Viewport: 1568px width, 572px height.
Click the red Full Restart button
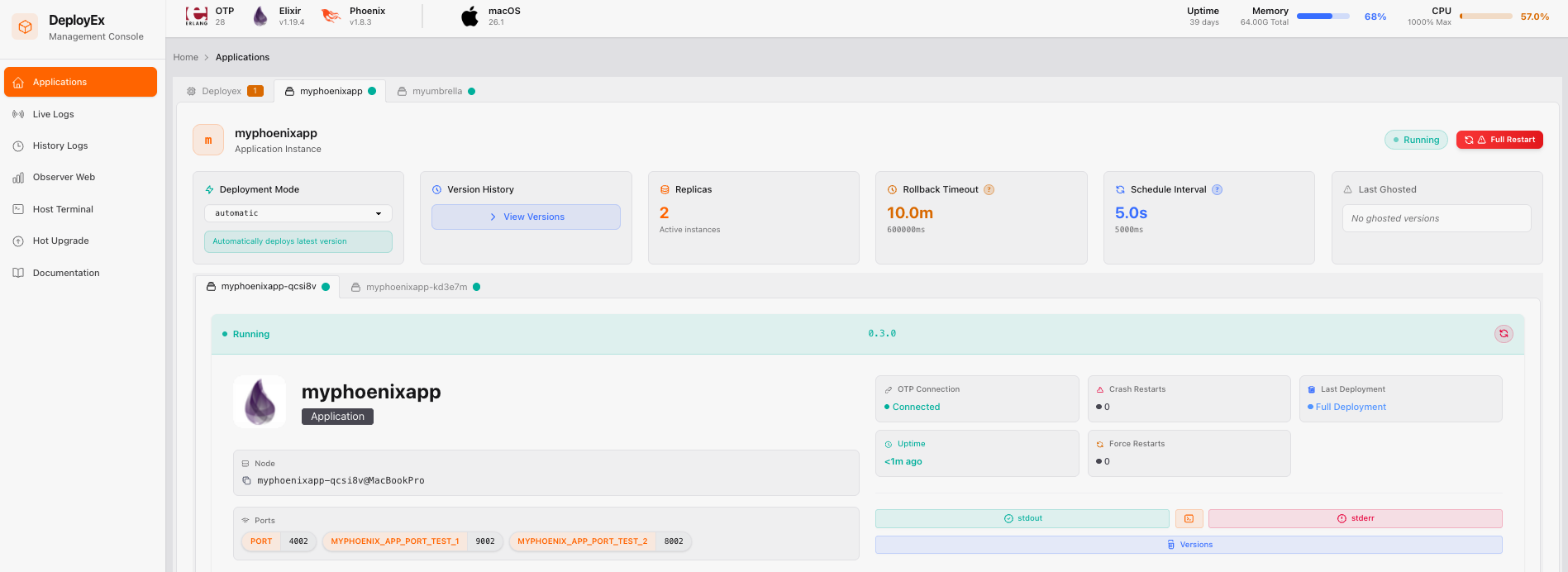click(x=1499, y=140)
